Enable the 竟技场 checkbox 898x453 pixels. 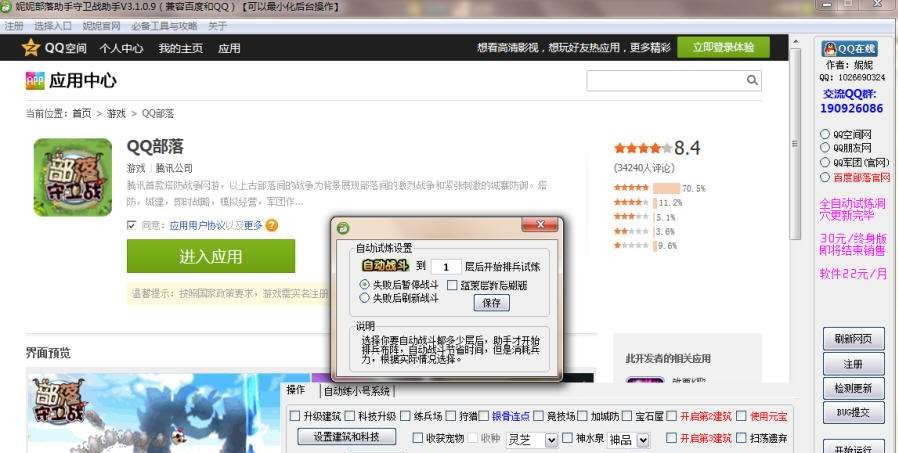coord(538,416)
